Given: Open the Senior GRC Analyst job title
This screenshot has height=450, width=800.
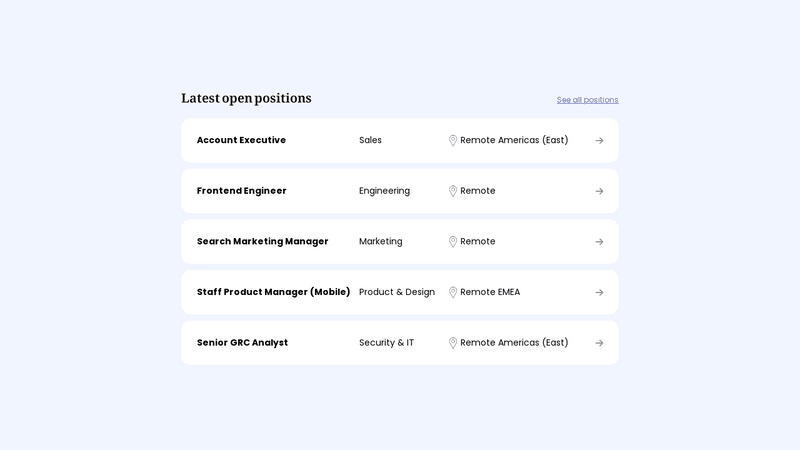Looking at the screenshot, I should pyautogui.click(x=242, y=342).
